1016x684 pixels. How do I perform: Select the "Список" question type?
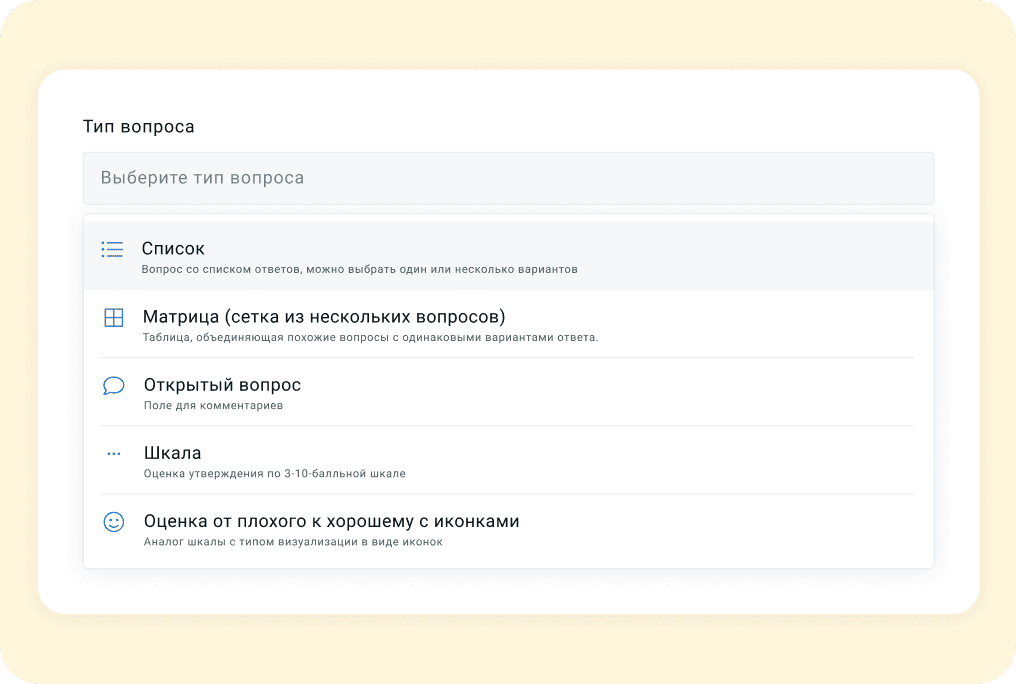tap(173, 248)
